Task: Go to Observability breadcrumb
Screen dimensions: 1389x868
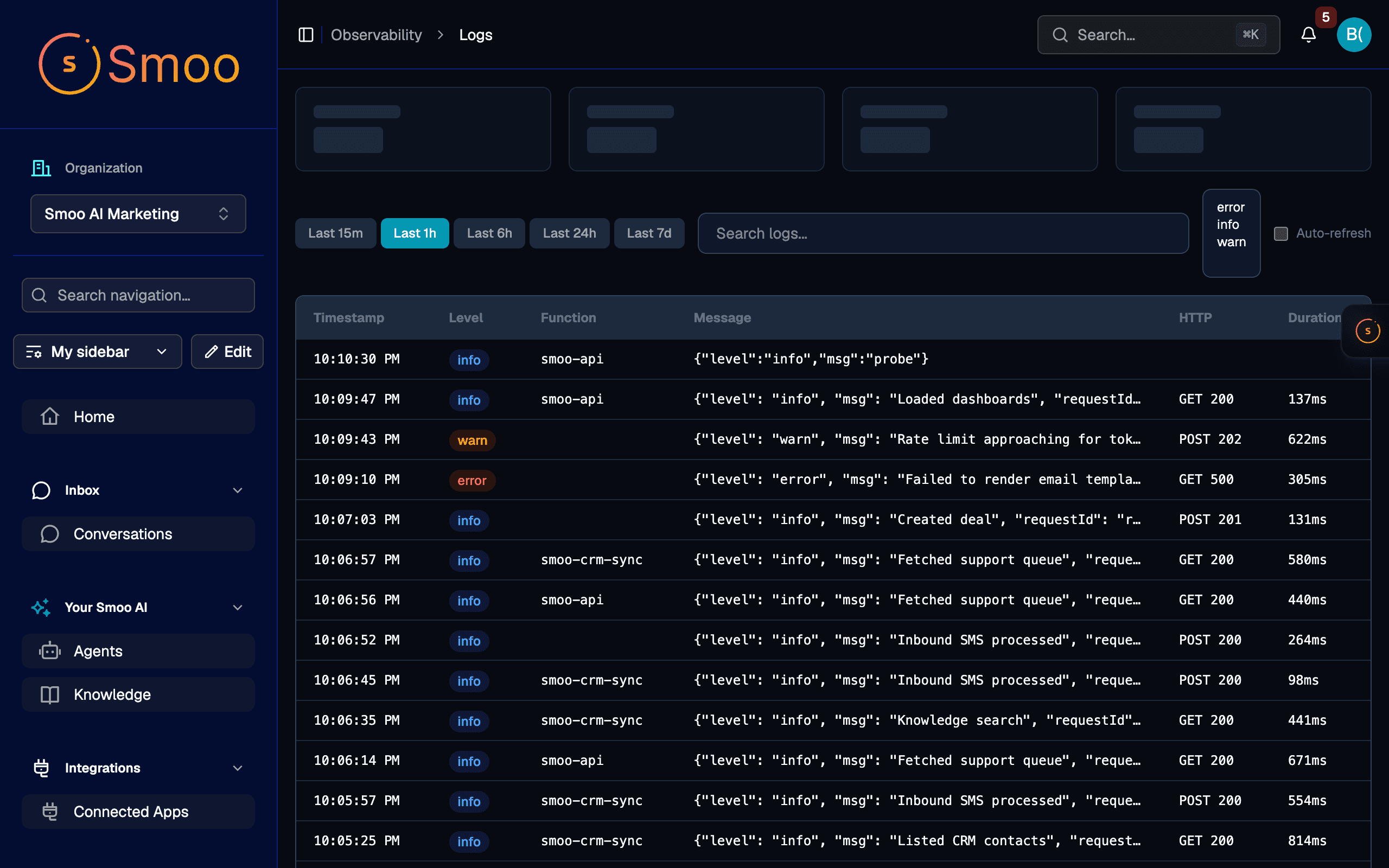Action: (x=377, y=35)
